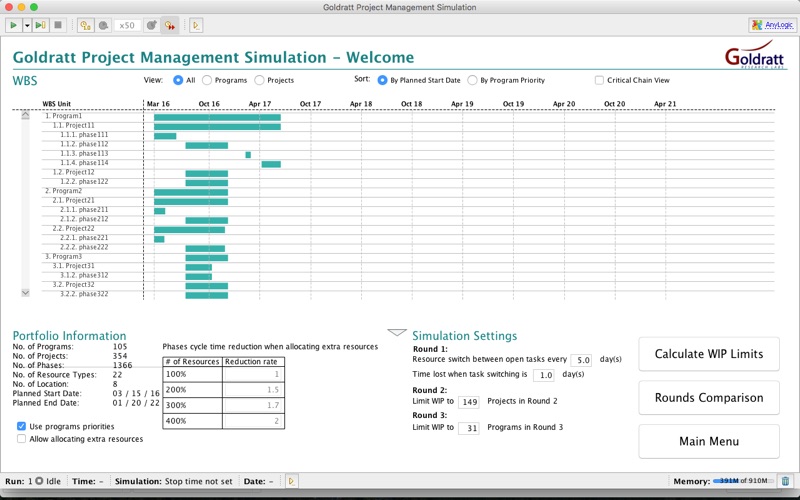Click the phase114 Gantt bar
Viewport: 800px width, 500px height.
click(x=271, y=164)
